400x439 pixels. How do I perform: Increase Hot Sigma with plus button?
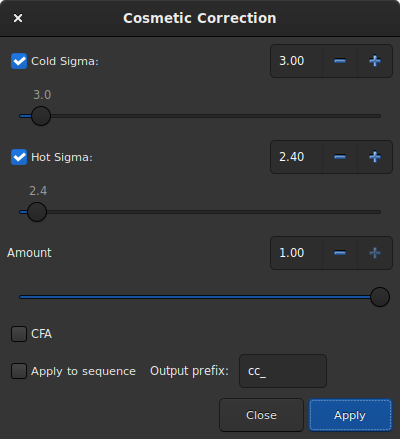(375, 157)
